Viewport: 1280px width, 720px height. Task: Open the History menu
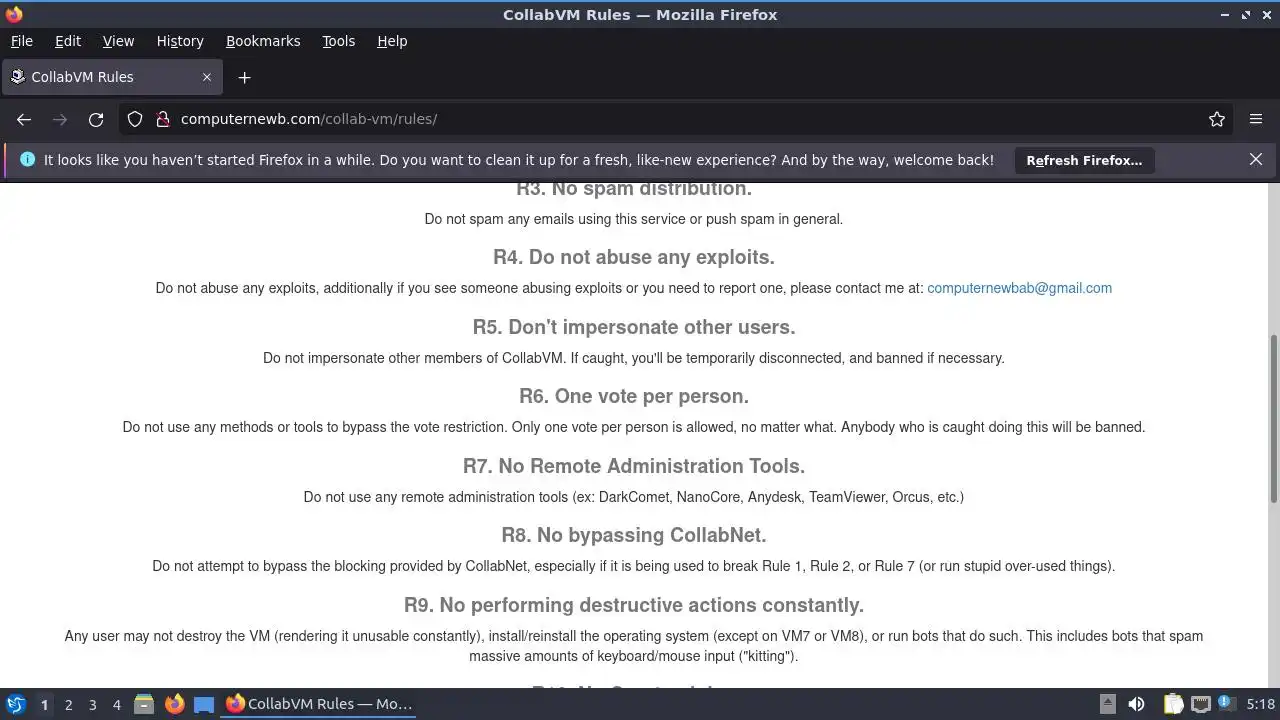click(180, 41)
